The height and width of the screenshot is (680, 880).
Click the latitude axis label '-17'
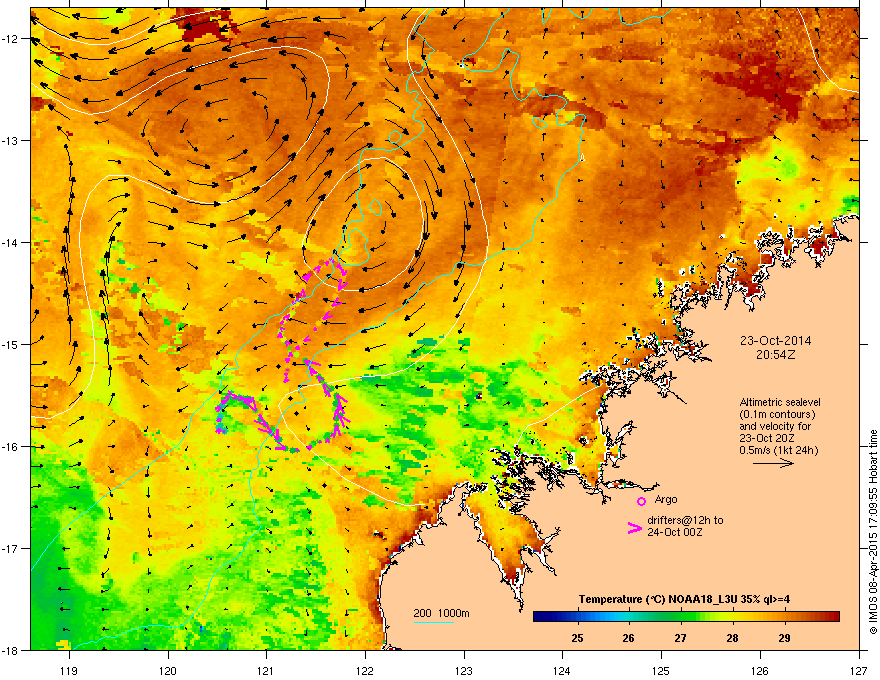click(x=10, y=548)
